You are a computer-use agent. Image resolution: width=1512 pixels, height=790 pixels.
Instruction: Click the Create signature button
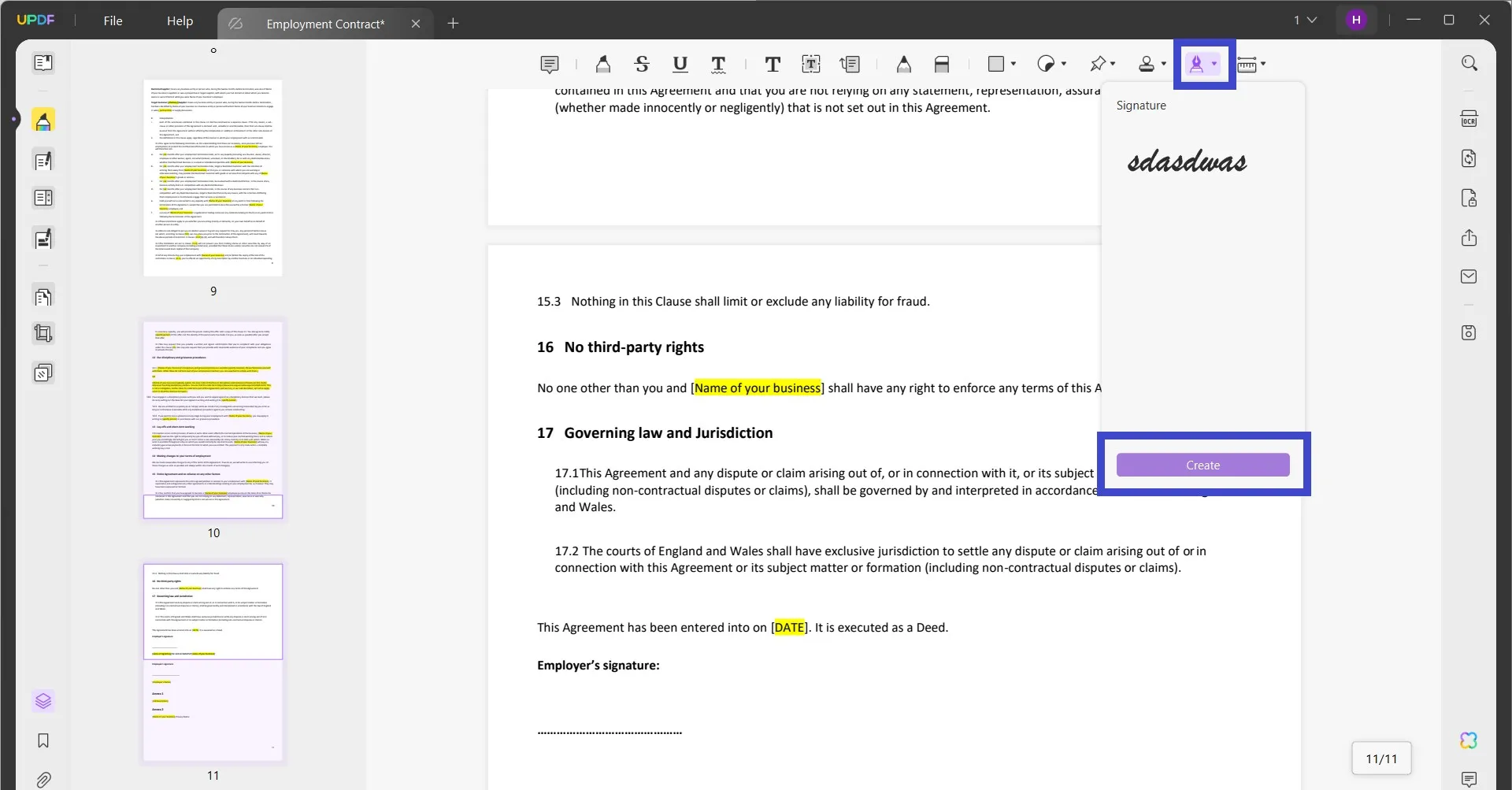coord(1203,465)
